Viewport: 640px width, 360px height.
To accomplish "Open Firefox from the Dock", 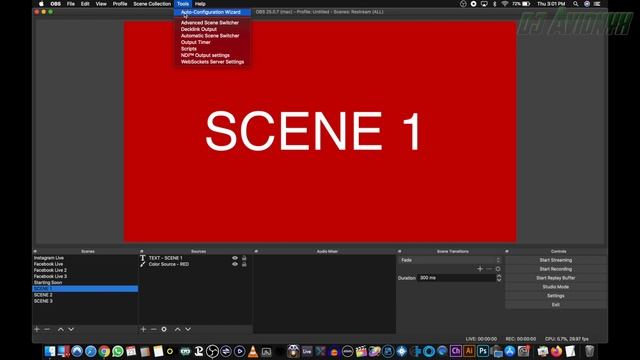I will coord(556,351).
